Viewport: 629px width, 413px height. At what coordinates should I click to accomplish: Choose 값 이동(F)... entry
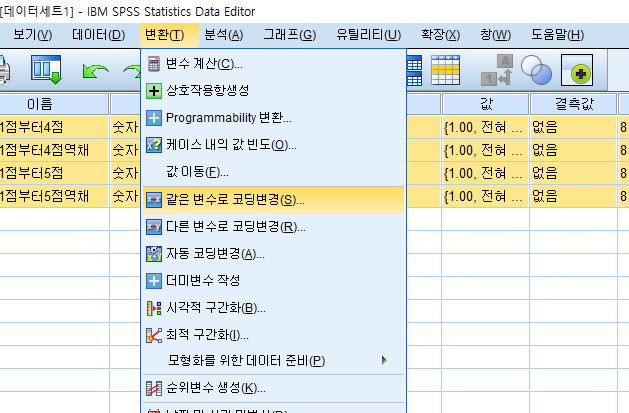tap(273, 172)
